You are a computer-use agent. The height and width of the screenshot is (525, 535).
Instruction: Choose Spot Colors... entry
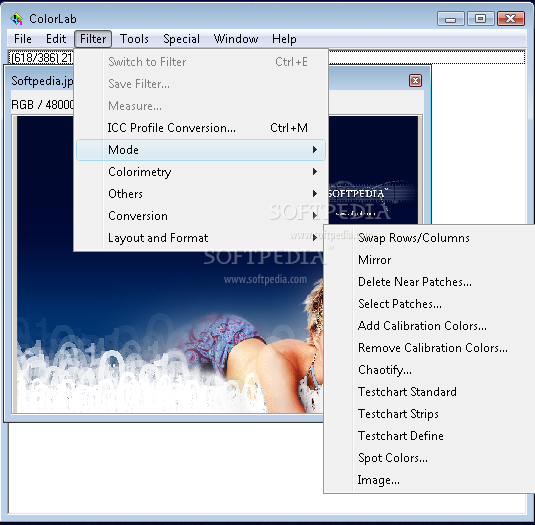(430, 458)
